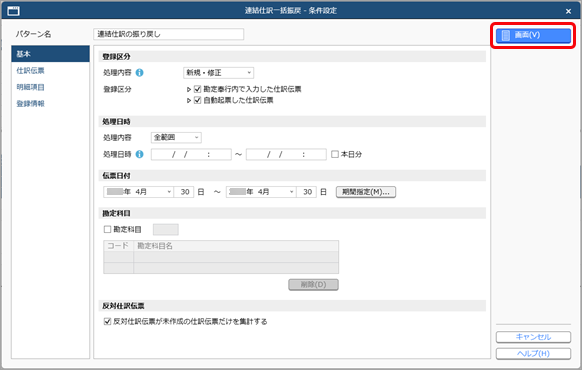This screenshot has height=370, width=582.
Task: Click the キャンセル button
Action: point(533,337)
